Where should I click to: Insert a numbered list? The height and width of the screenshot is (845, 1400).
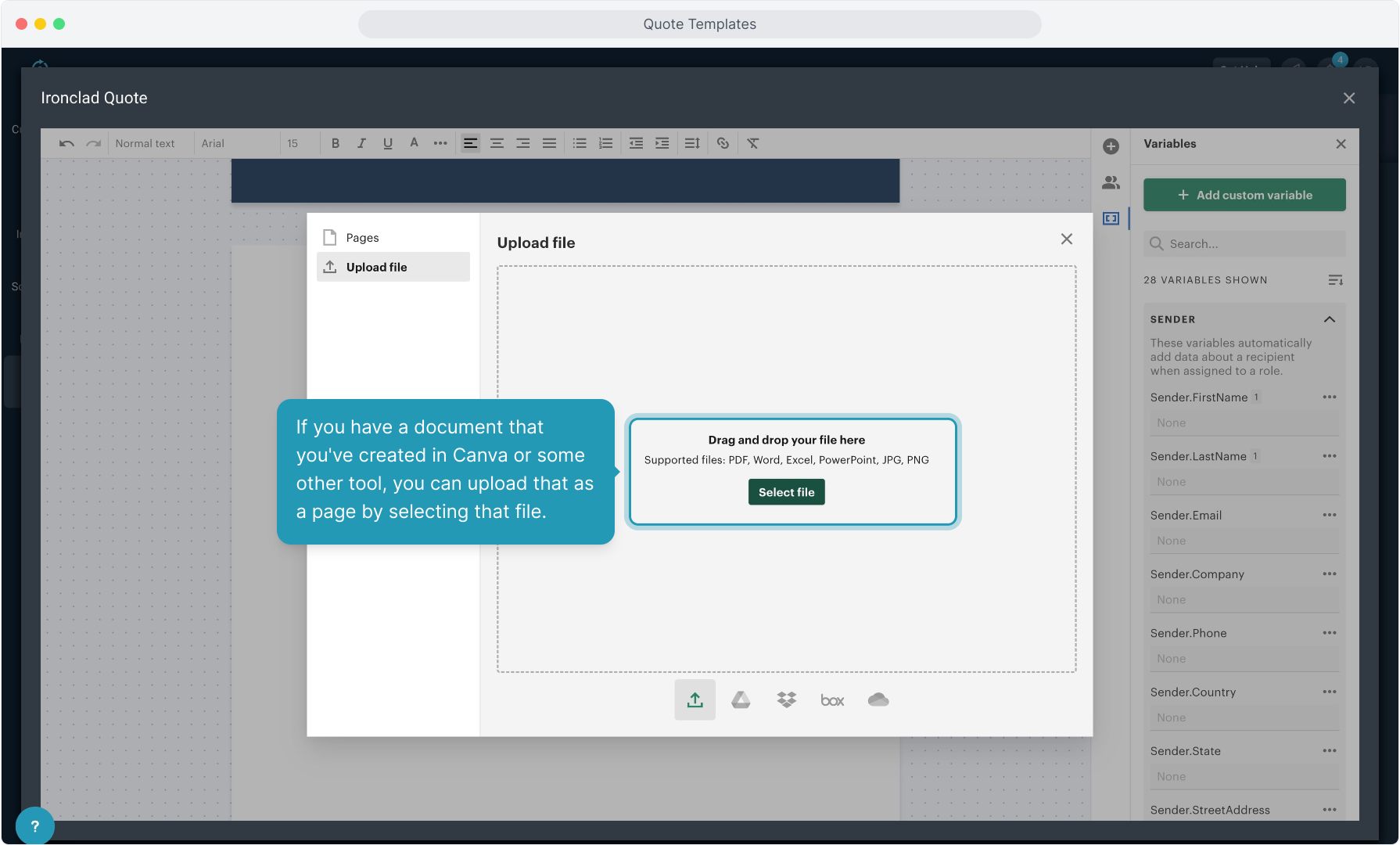[x=606, y=143]
